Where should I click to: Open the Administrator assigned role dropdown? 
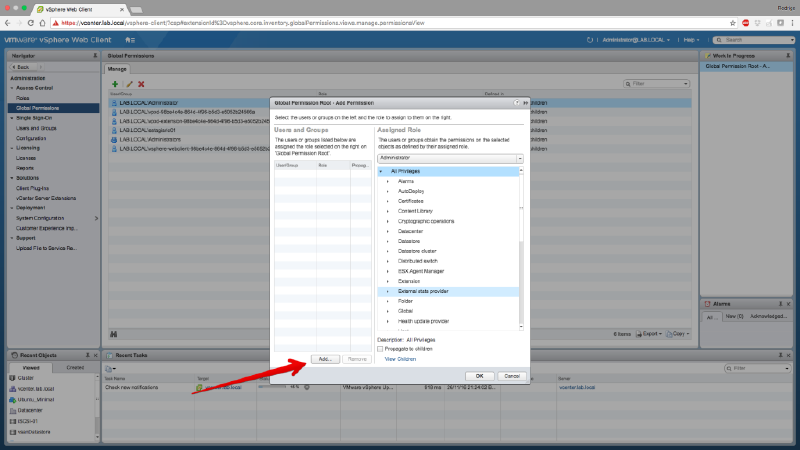pyautogui.click(x=520, y=158)
